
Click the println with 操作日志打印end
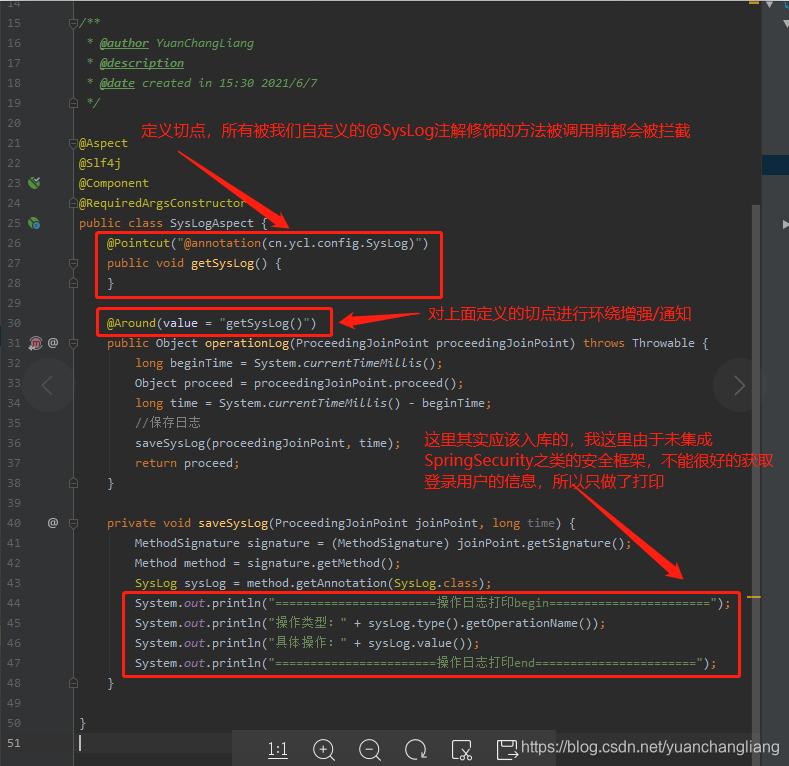pyautogui.click(x=426, y=663)
